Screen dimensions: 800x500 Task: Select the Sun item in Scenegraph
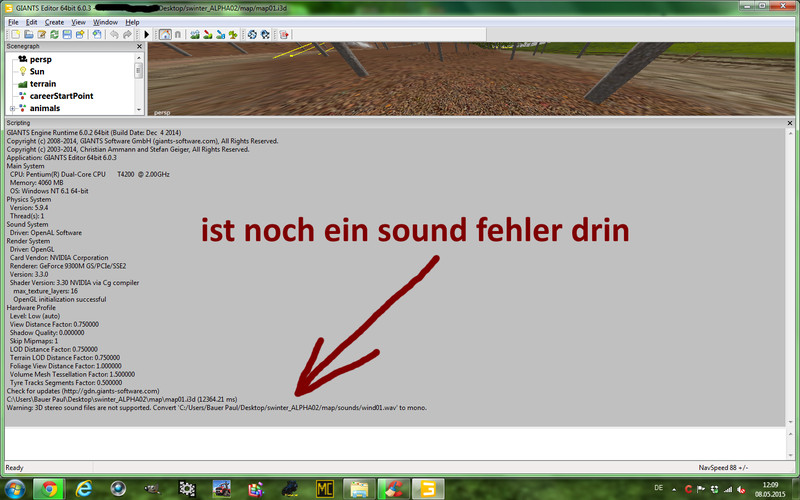pyautogui.click(x=38, y=72)
